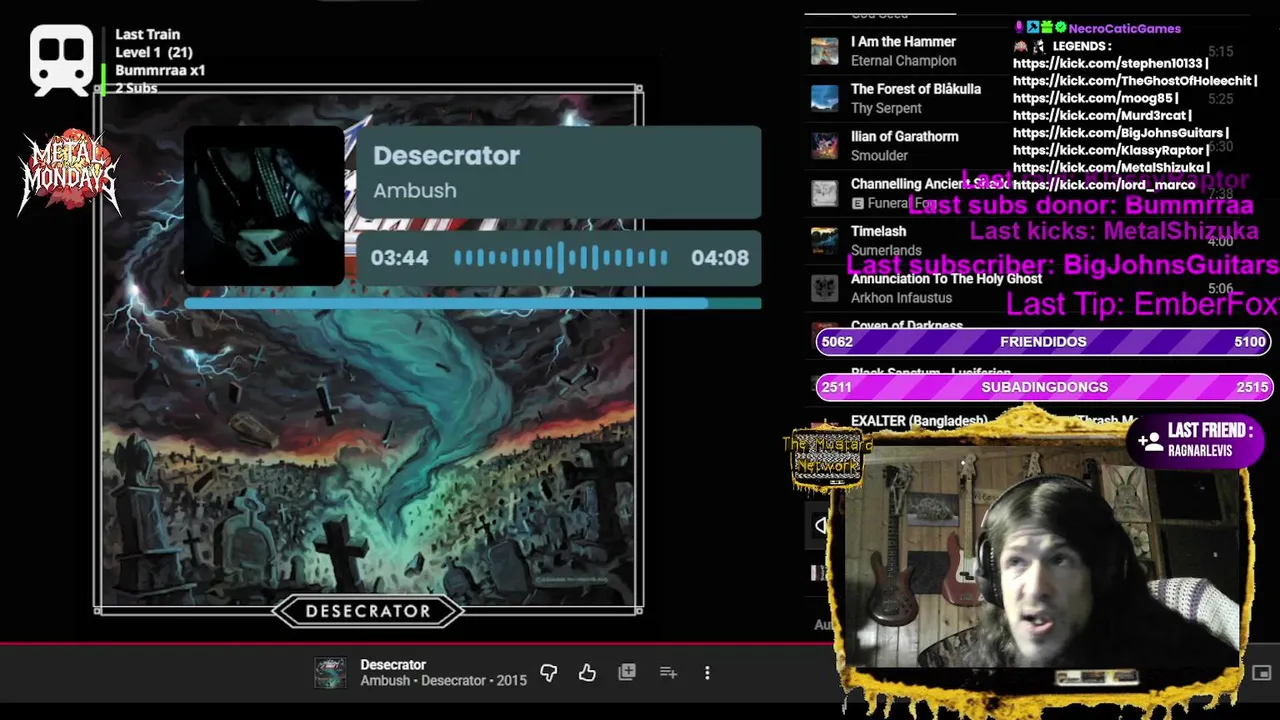Screen dimensions: 1280x720
Task: Click the purple microphone badge beside NecroCaticGames
Action: [1019, 28]
